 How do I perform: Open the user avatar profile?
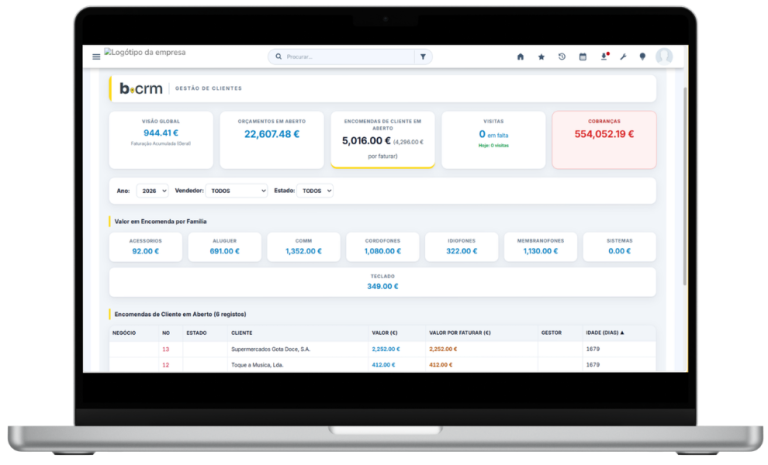(x=664, y=56)
